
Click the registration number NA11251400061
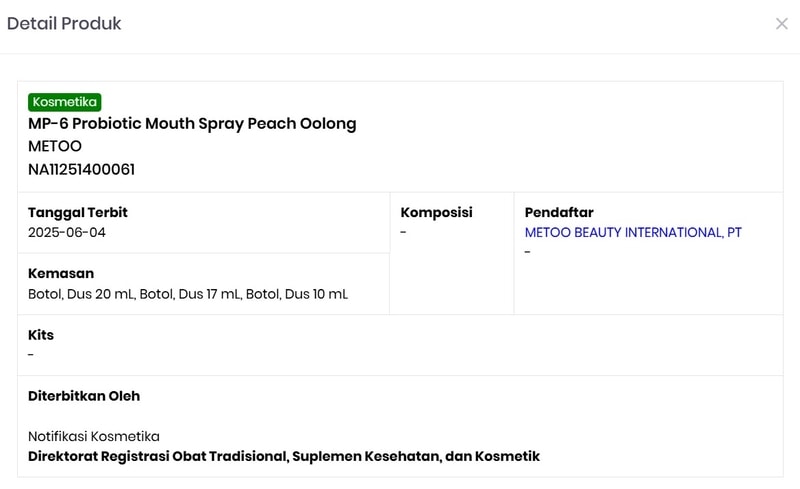point(81,170)
